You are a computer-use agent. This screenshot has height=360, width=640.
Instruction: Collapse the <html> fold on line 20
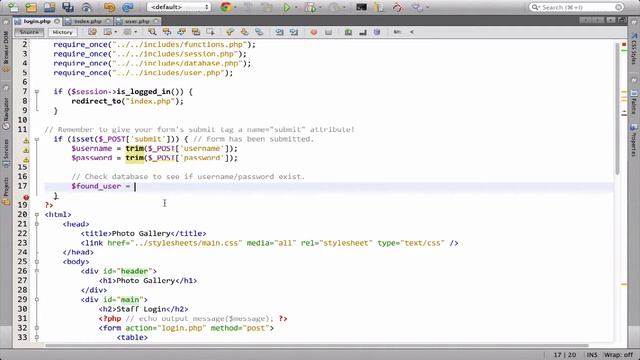(x=37, y=215)
